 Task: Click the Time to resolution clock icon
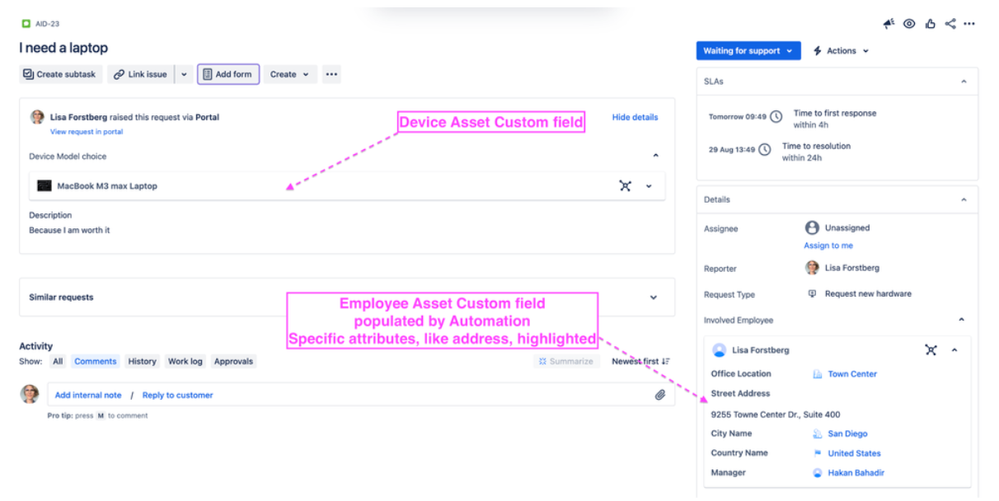[x=765, y=150]
